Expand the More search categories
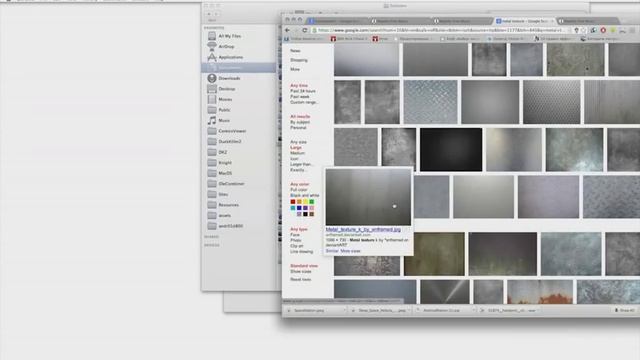This screenshot has width=640, height=360. tap(295, 69)
